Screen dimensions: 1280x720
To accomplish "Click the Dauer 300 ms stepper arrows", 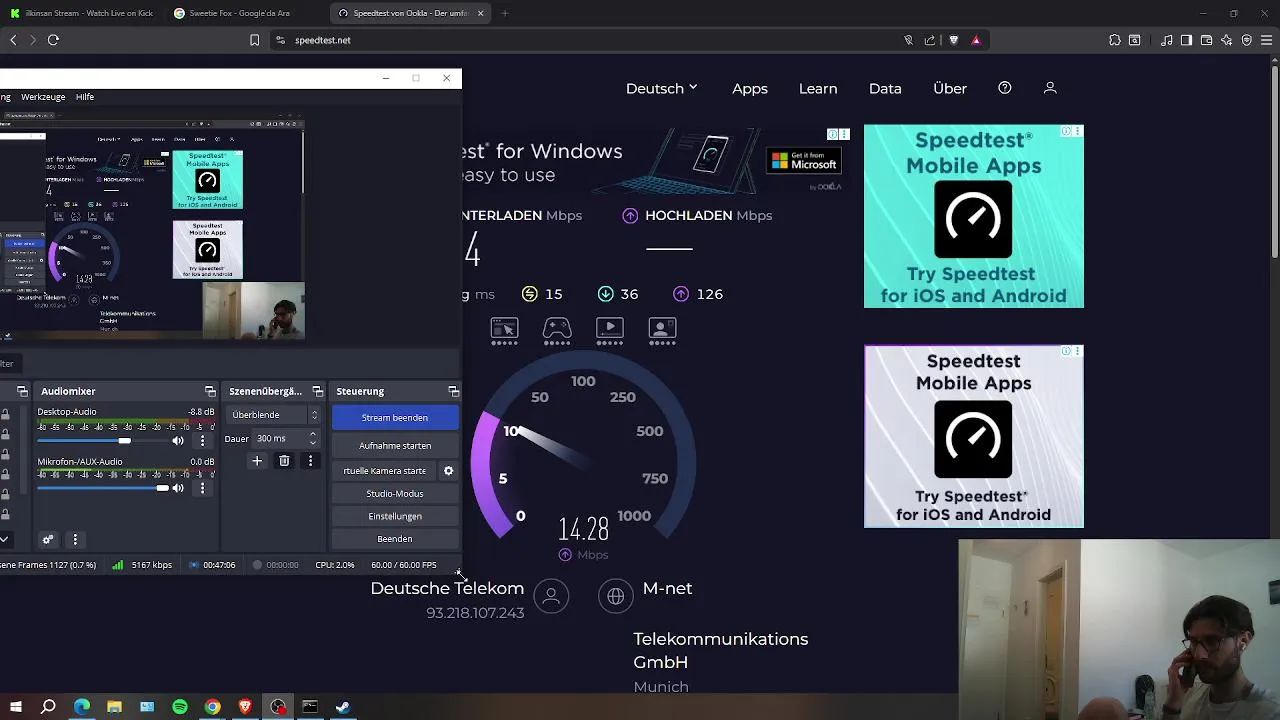I will pos(313,438).
